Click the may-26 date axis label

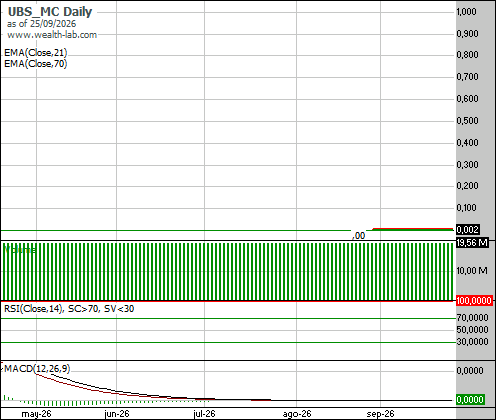(36, 414)
